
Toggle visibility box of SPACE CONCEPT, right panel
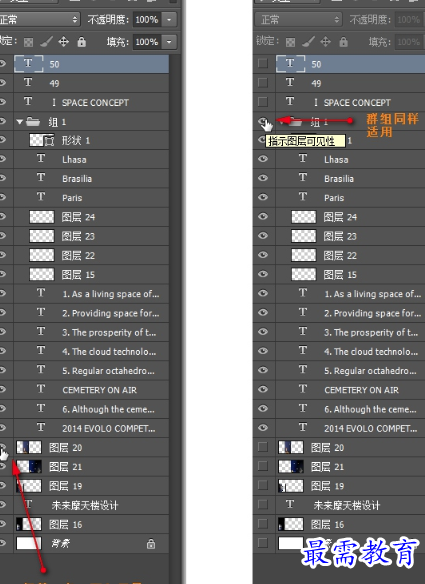tap(263, 102)
